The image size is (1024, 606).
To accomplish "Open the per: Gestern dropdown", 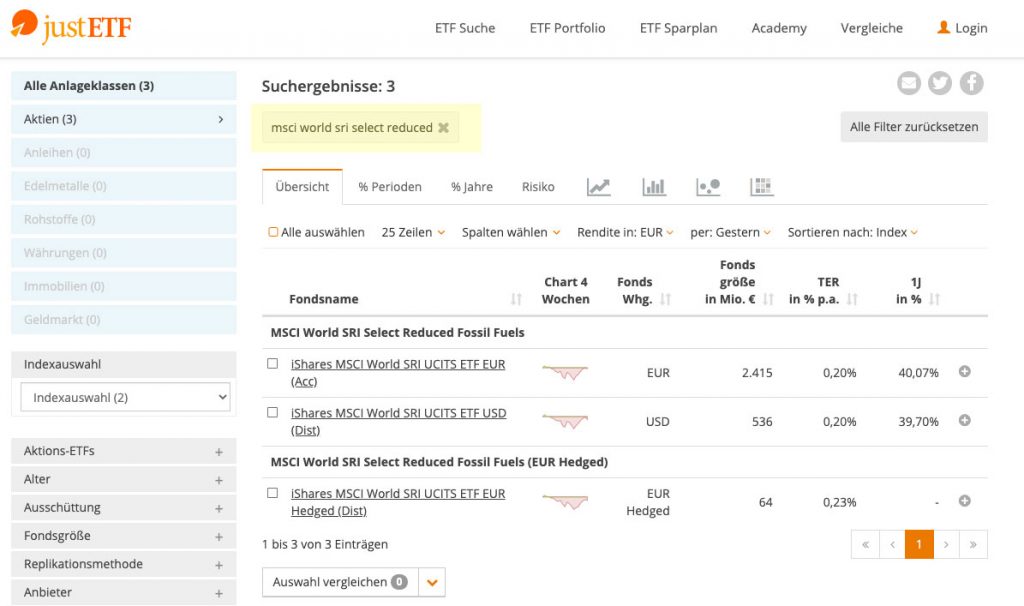I will pos(730,232).
